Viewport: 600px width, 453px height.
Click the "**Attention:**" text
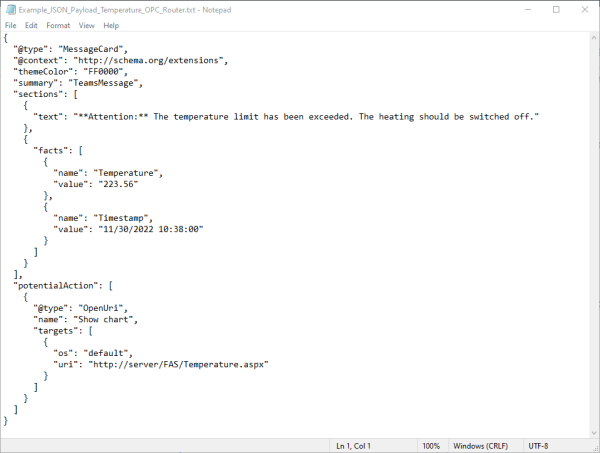113,117
